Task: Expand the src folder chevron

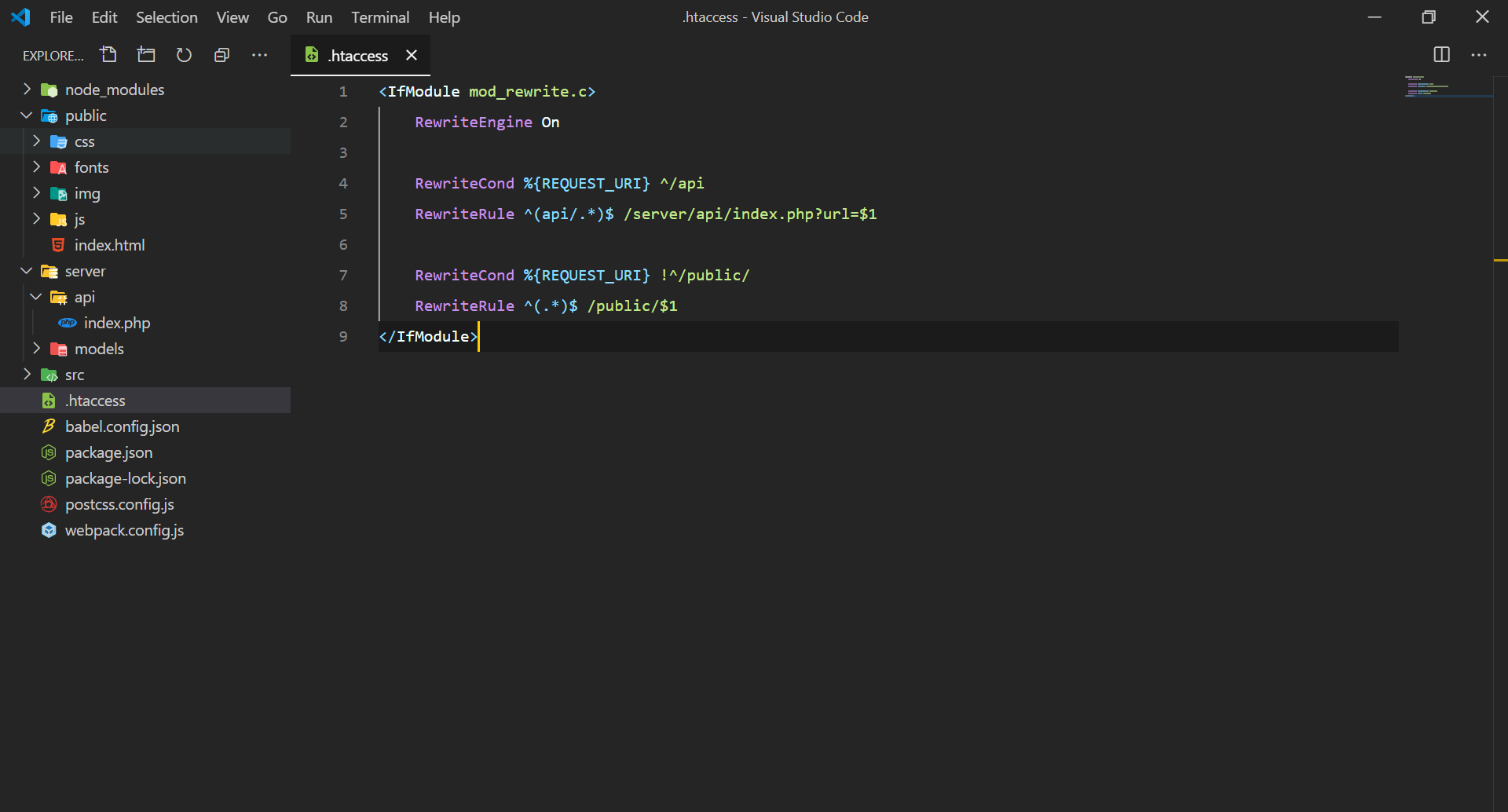Action: coord(27,374)
